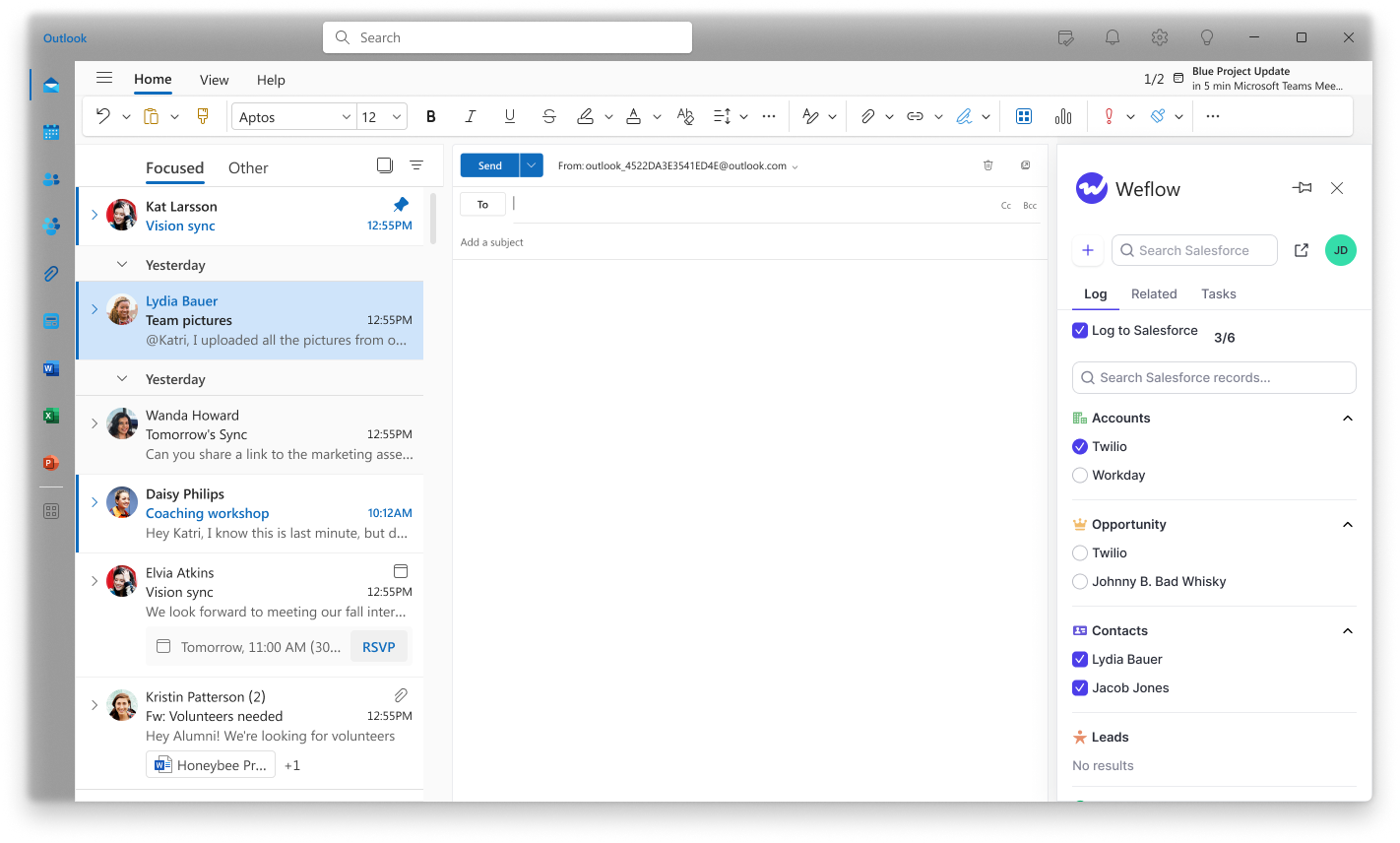Toggle the select messages checkbox icon
Screen dimensions: 1400x843
pos(385,165)
